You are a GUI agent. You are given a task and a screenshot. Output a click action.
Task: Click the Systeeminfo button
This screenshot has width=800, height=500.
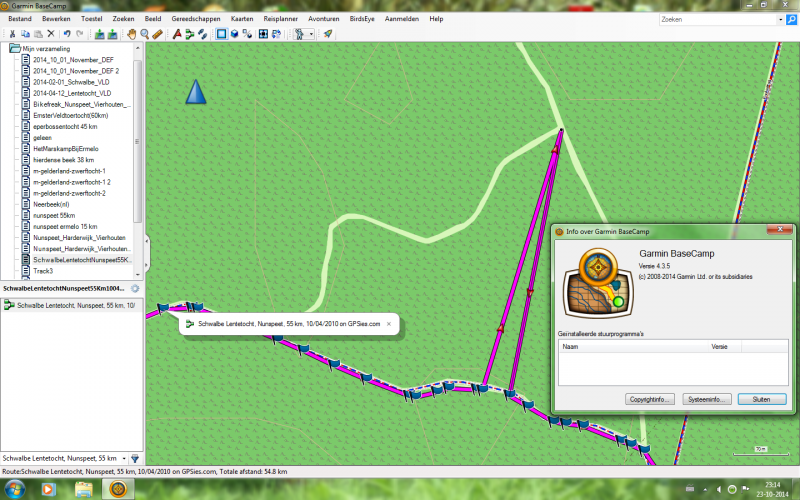point(707,399)
